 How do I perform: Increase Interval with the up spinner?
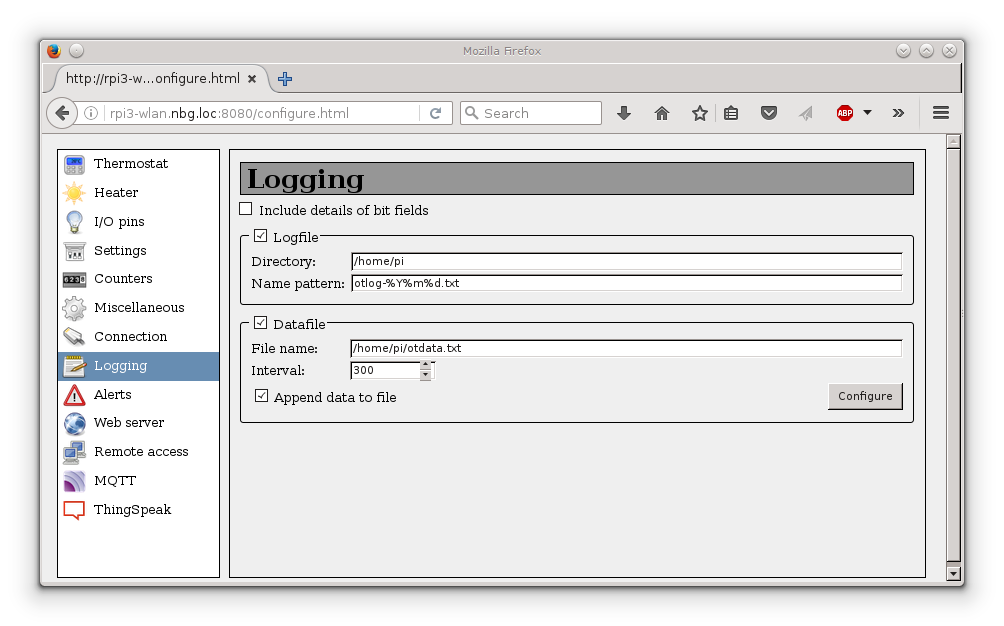tap(426, 365)
